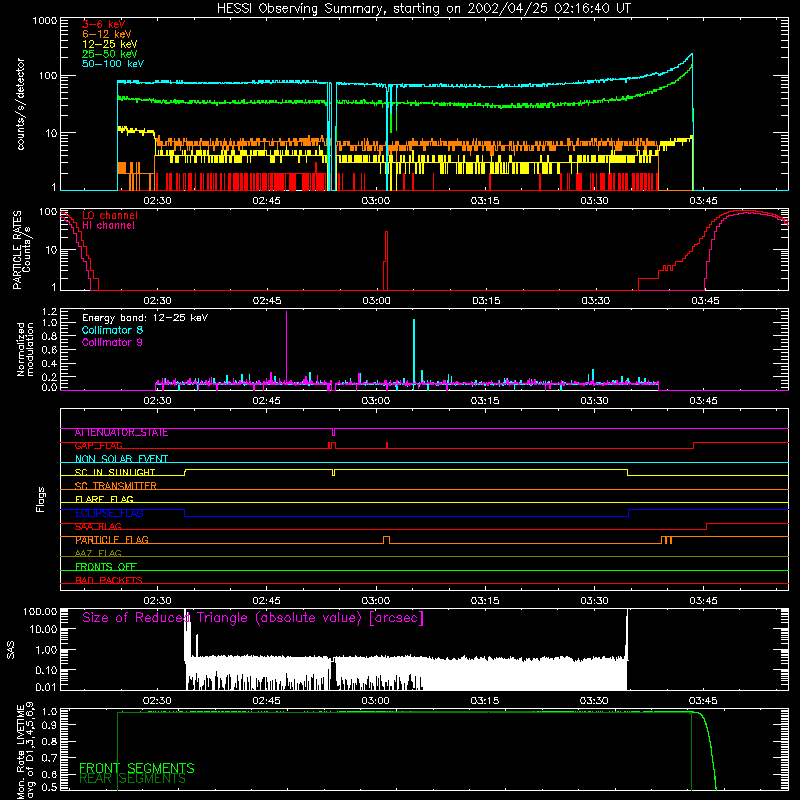Click the 'Flags' axis label
Viewport: 800px width, 800px height.
tap(41, 499)
